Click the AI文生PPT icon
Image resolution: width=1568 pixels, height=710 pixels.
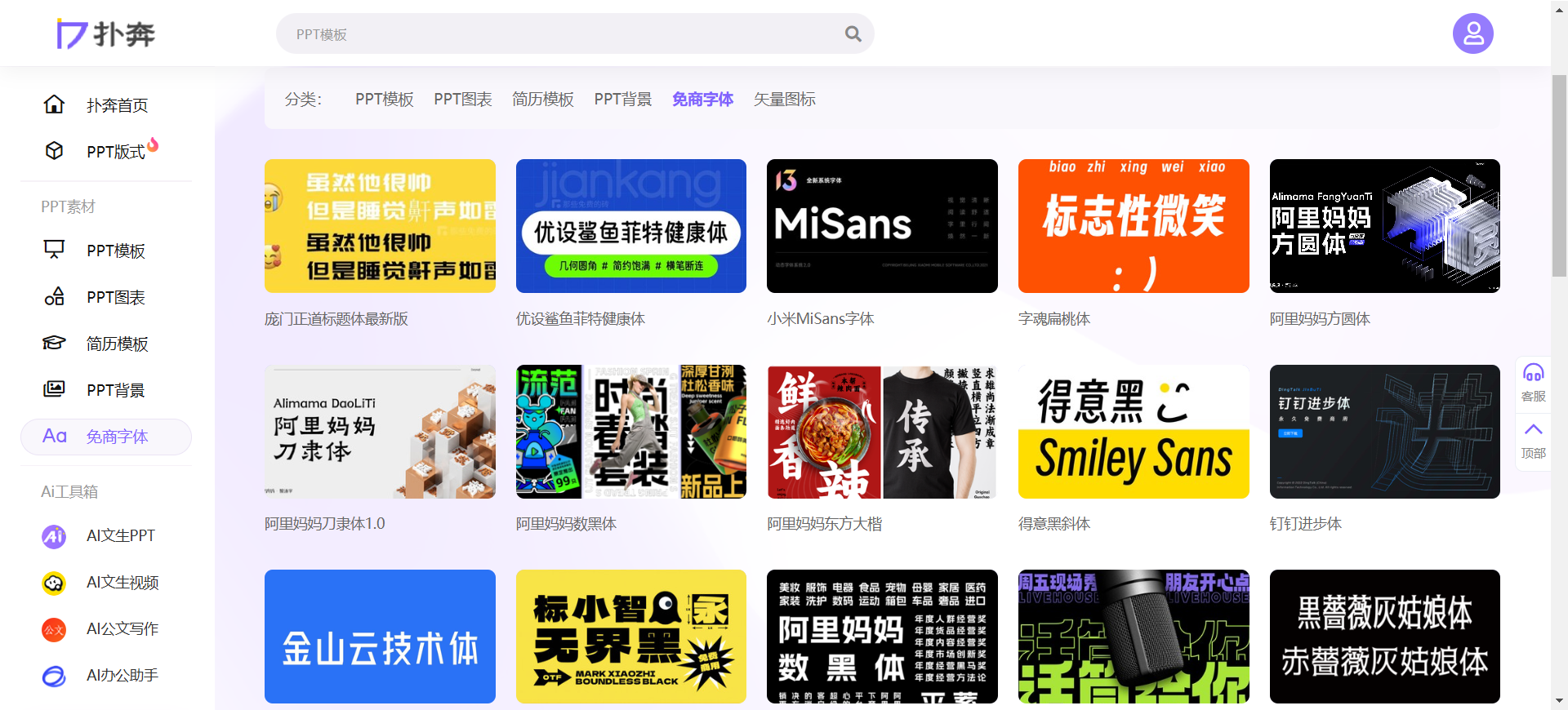54,535
